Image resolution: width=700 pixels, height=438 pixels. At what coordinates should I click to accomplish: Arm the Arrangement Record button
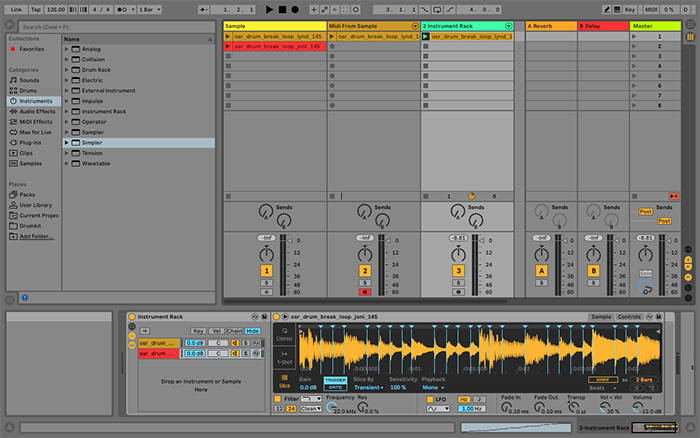click(295, 9)
